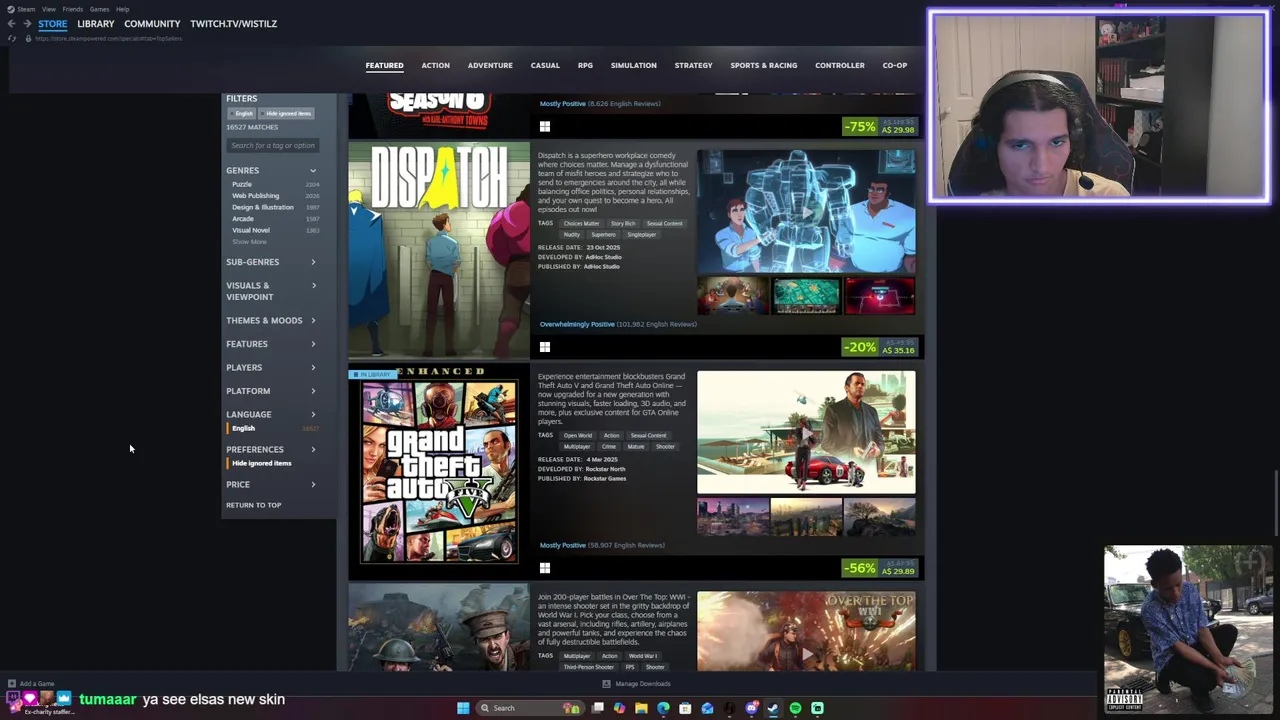Collapse the GENRES filter section
This screenshot has width=1280, height=720.
[271, 171]
